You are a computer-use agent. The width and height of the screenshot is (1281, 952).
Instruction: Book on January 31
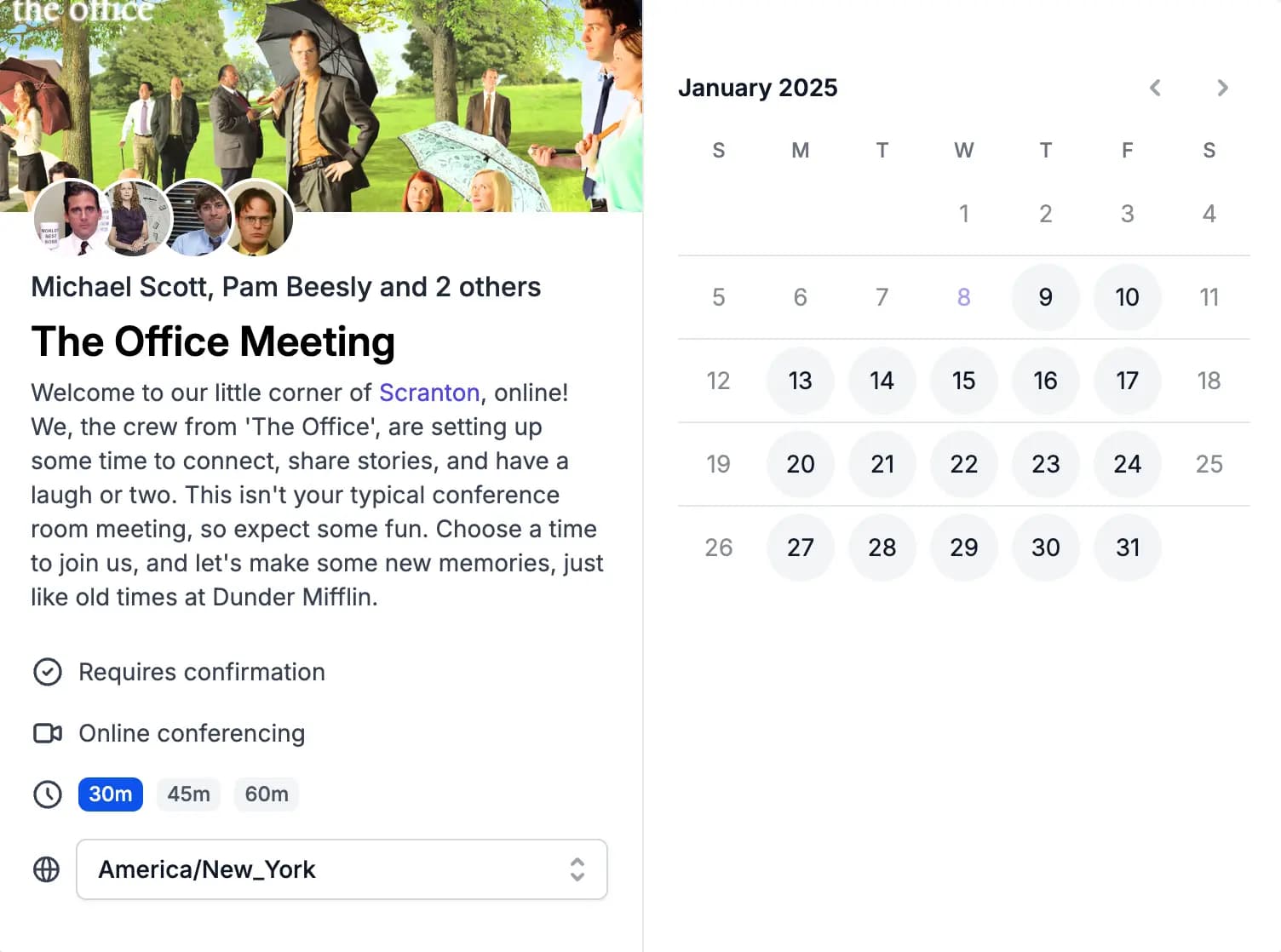pyautogui.click(x=1127, y=548)
